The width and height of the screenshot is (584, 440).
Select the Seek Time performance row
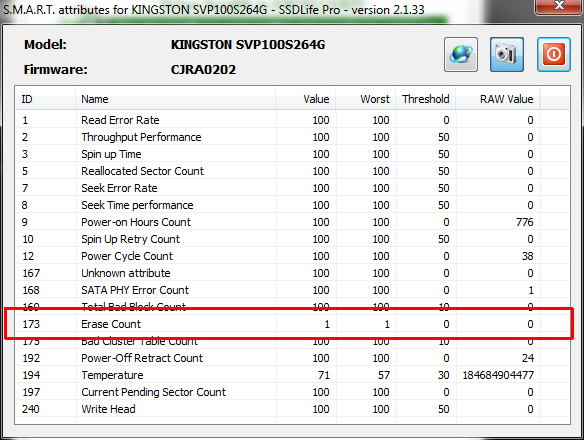292,205
